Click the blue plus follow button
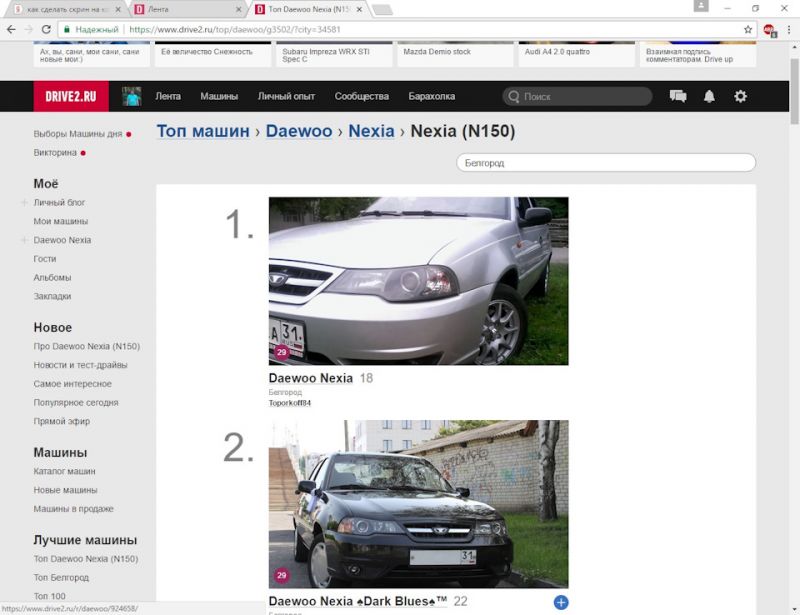Image resolution: width=800 pixels, height=615 pixels. pyautogui.click(x=561, y=602)
